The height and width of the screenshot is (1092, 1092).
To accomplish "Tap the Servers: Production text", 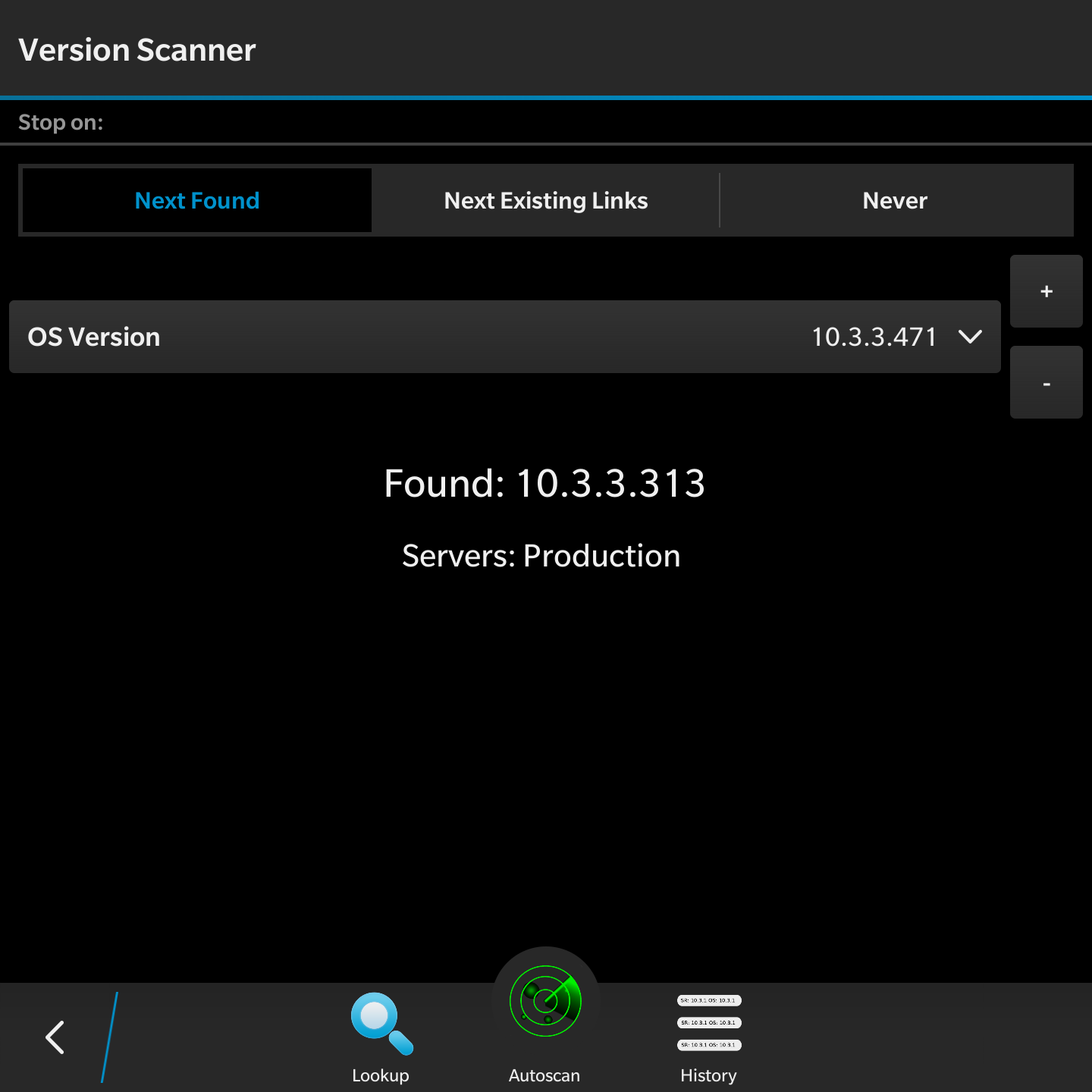I will (x=541, y=556).
